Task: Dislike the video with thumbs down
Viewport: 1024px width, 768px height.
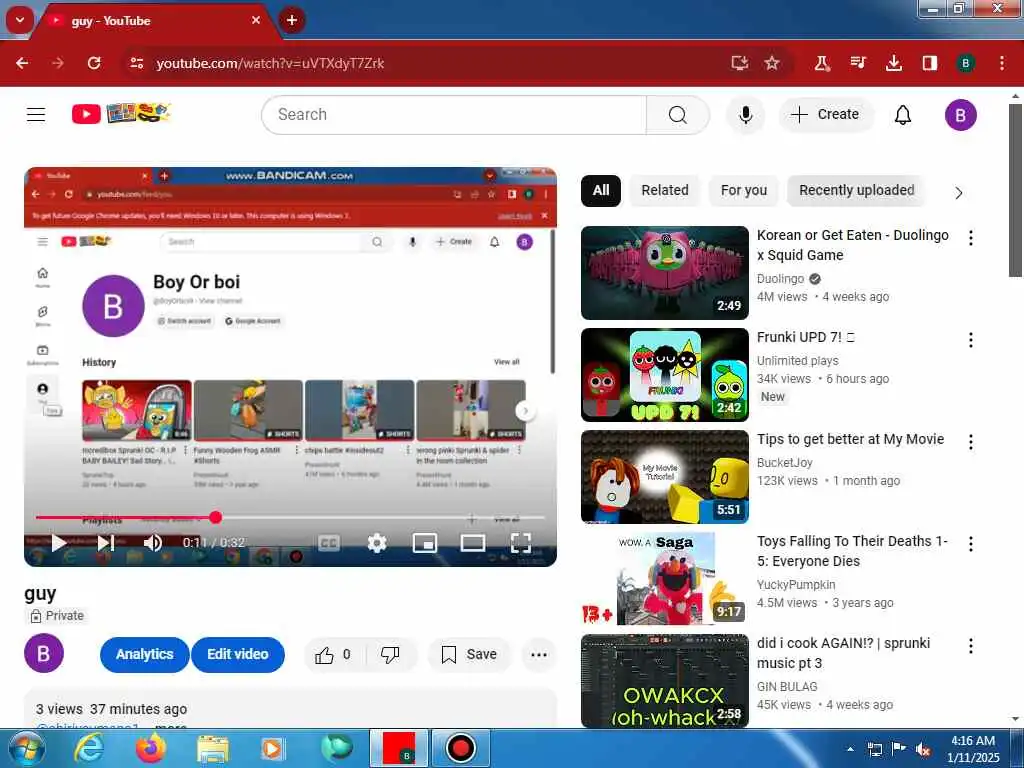Action: tap(390, 654)
